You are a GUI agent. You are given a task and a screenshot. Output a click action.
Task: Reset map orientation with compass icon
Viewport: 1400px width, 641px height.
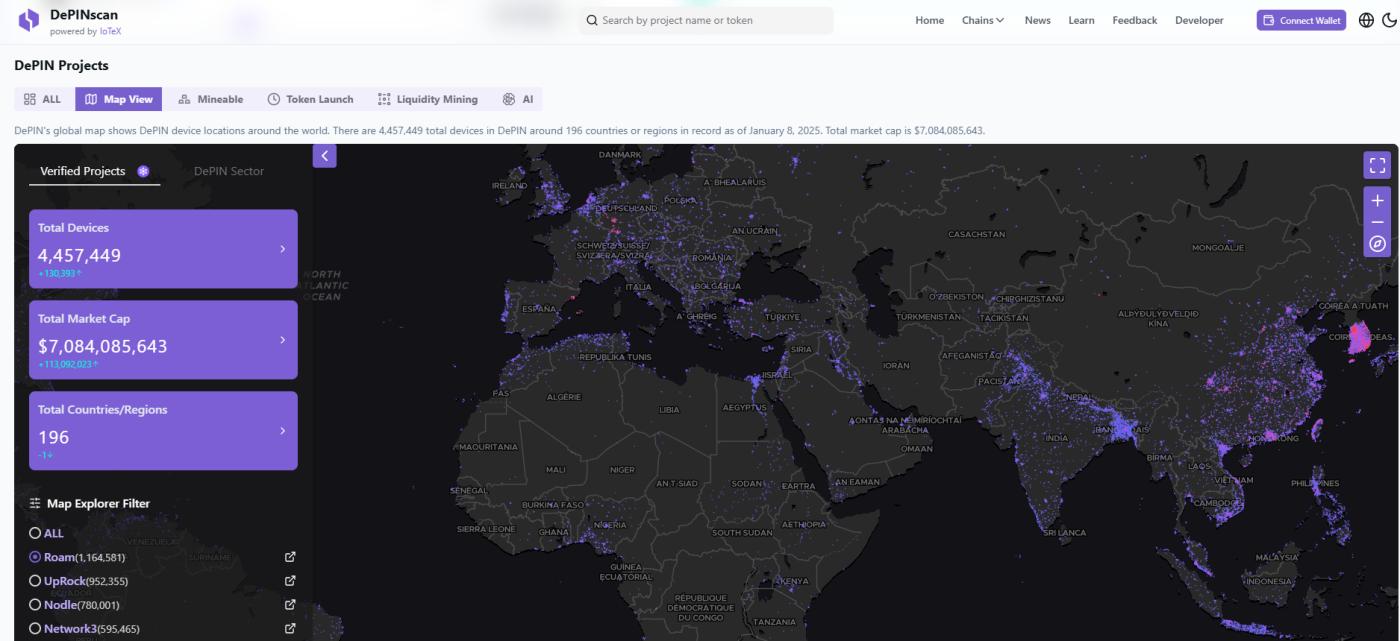(x=1377, y=244)
